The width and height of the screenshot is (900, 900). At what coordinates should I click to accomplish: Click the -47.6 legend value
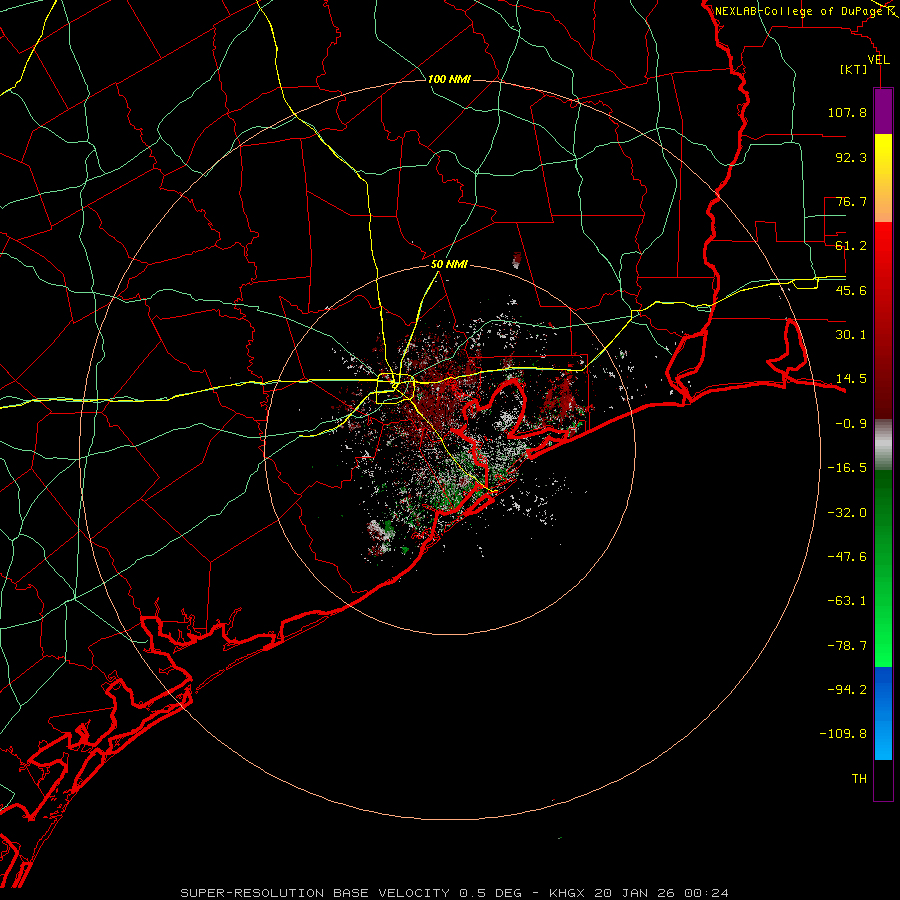(x=847, y=557)
